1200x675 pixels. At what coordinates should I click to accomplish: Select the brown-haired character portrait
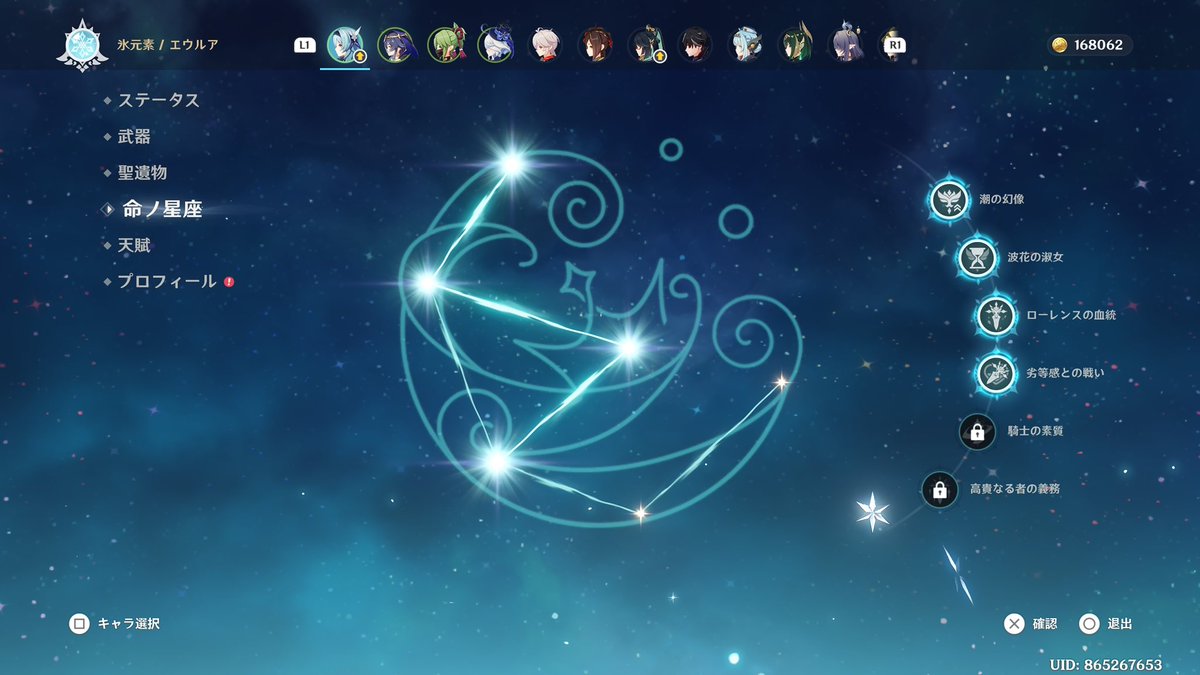point(594,45)
